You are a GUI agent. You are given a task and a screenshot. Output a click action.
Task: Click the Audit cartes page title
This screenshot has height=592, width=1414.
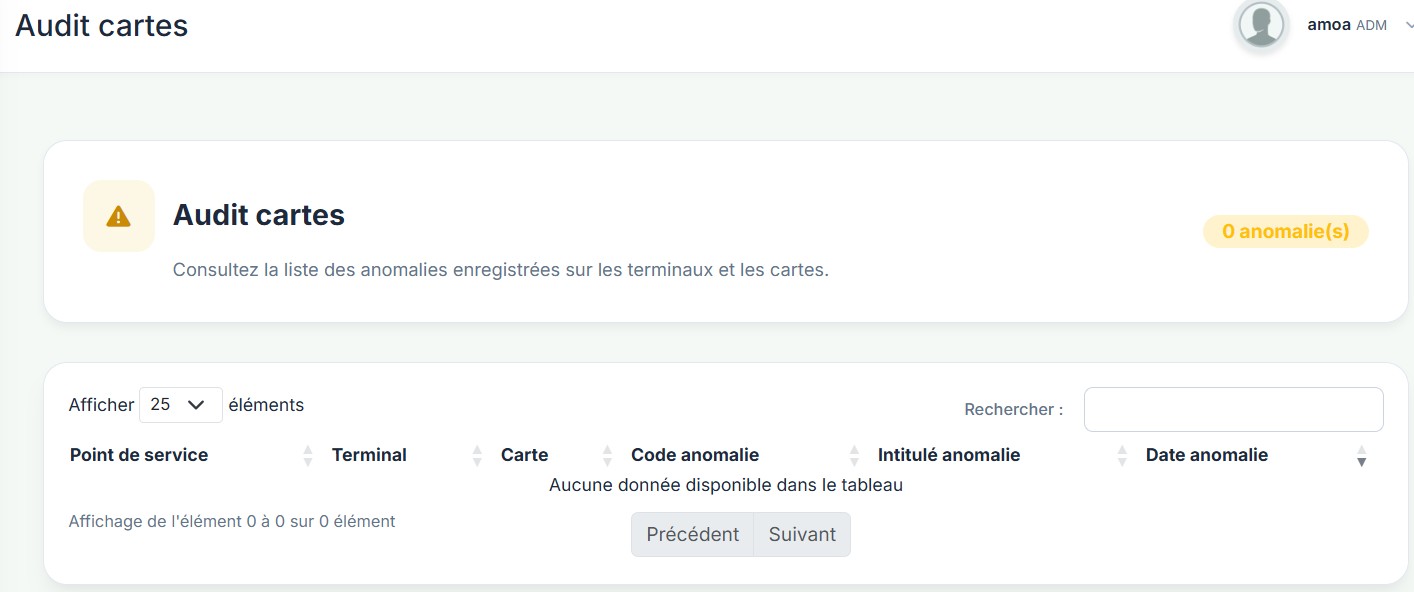[x=101, y=25]
